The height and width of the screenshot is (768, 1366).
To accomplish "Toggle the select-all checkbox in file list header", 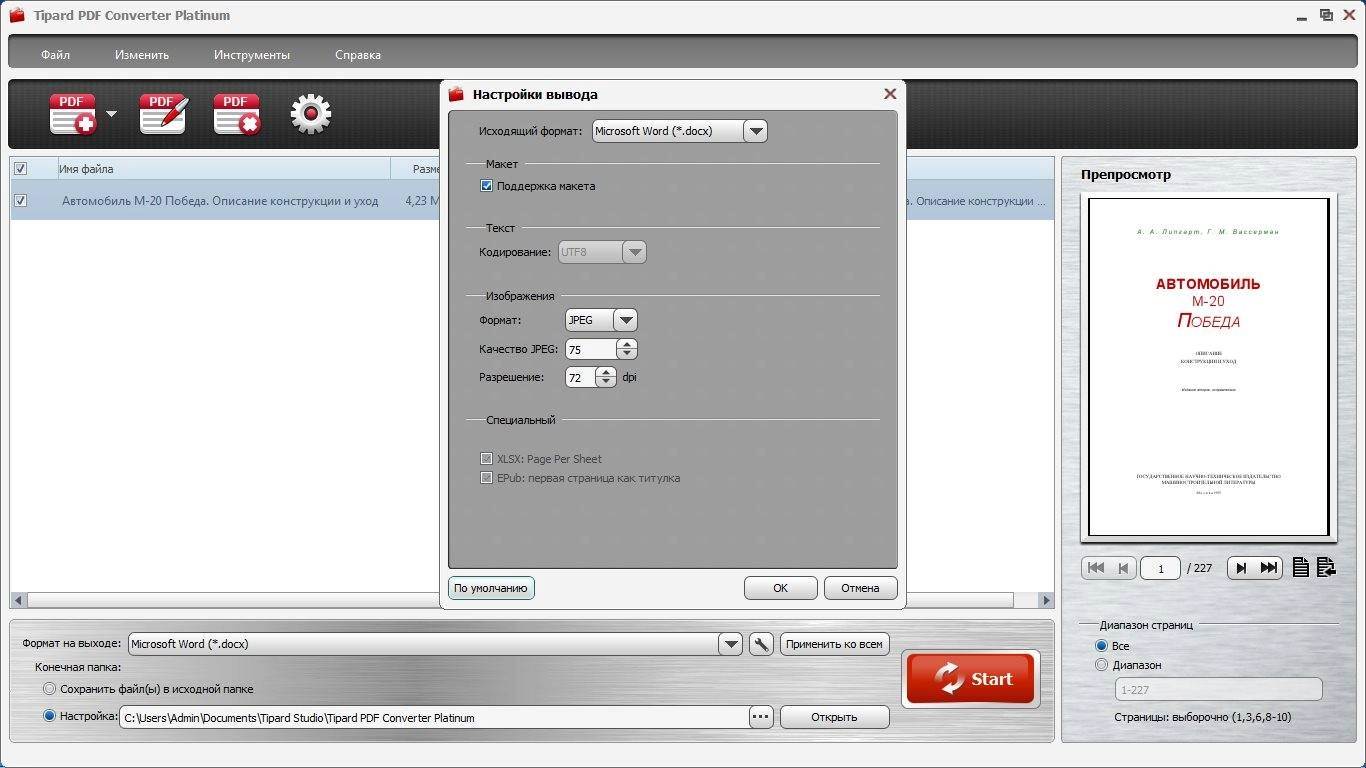I will point(20,169).
